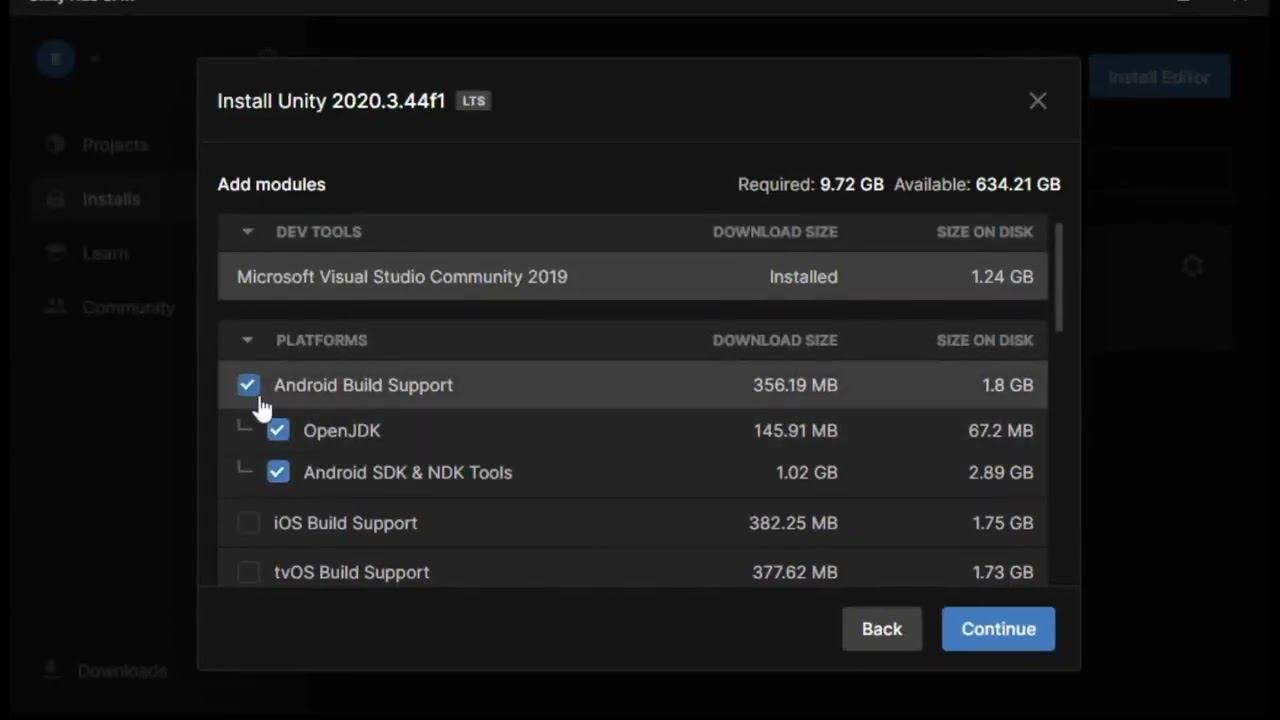
Task: Enable tvOS Build Support checkbox
Action: pos(248,572)
